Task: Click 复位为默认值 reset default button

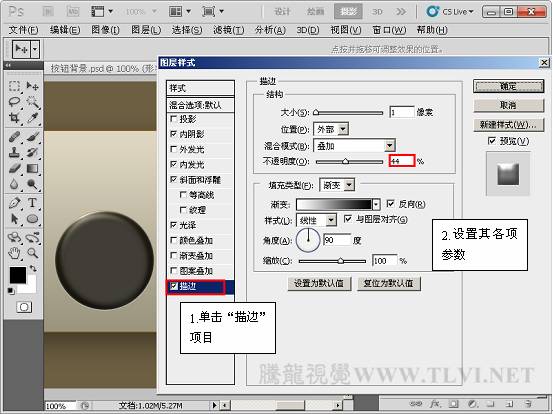Action: pyautogui.click(x=389, y=283)
